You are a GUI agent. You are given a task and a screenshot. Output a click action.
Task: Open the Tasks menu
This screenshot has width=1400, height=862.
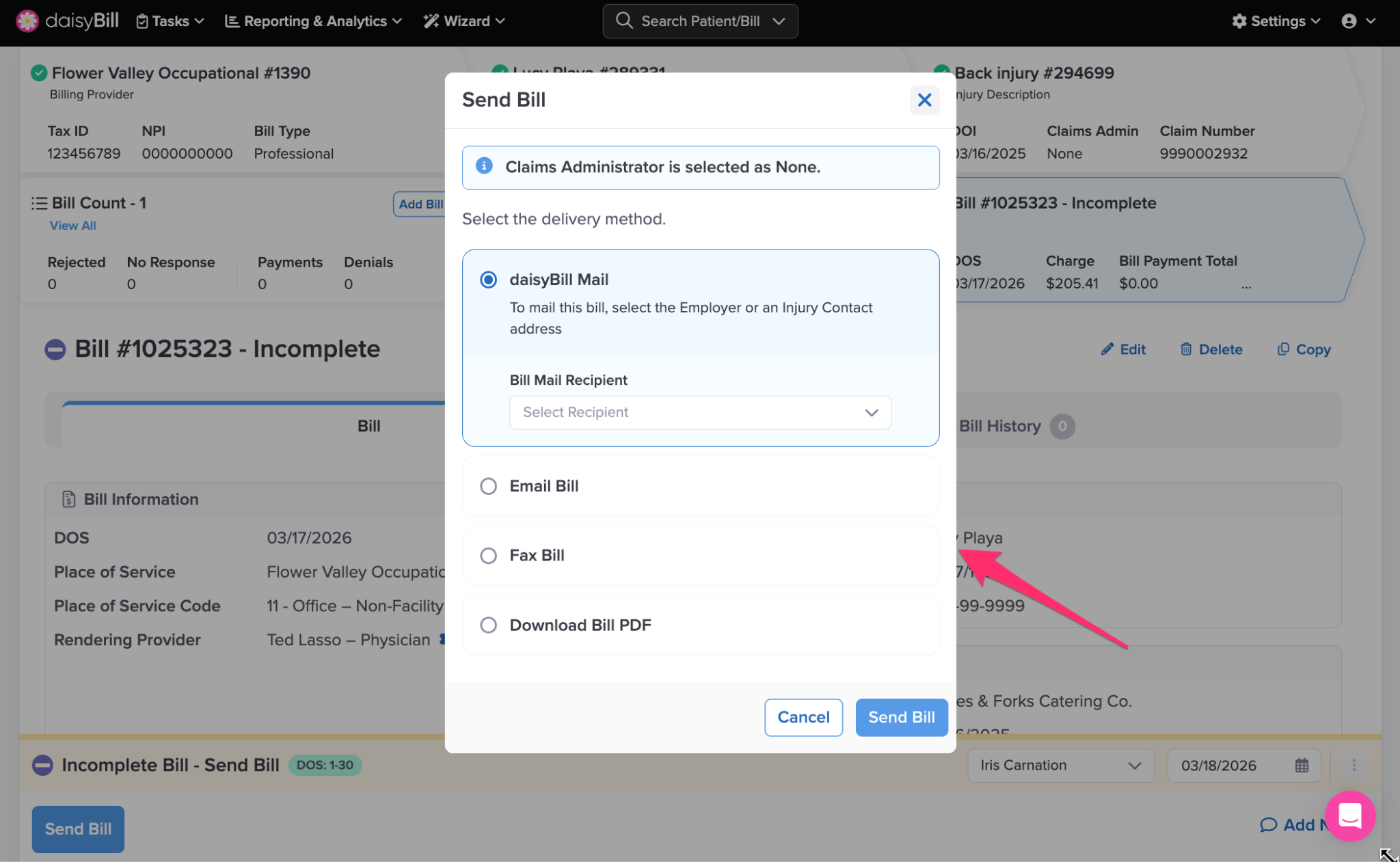pyautogui.click(x=170, y=21)
